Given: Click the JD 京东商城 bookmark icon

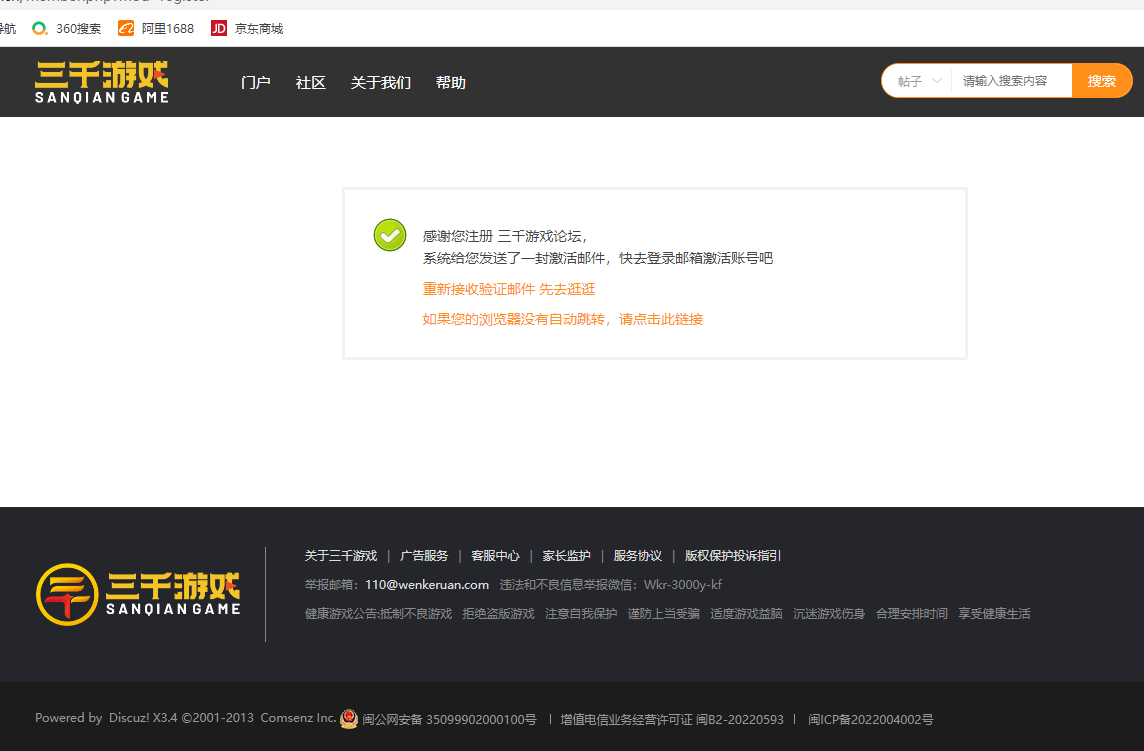Looking at the screenshot, I should point(219,28).
